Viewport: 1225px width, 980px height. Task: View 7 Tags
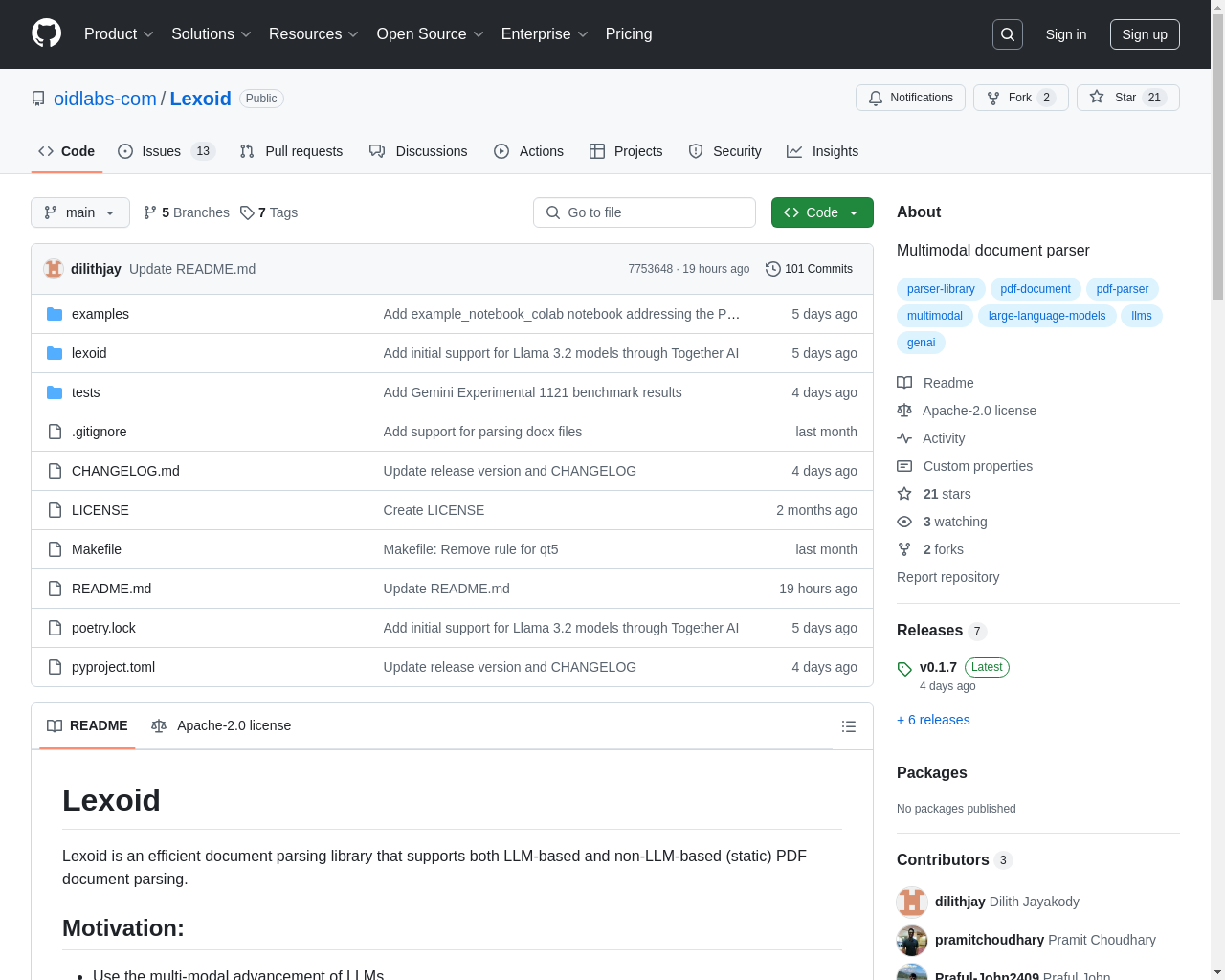coord(269,212)
